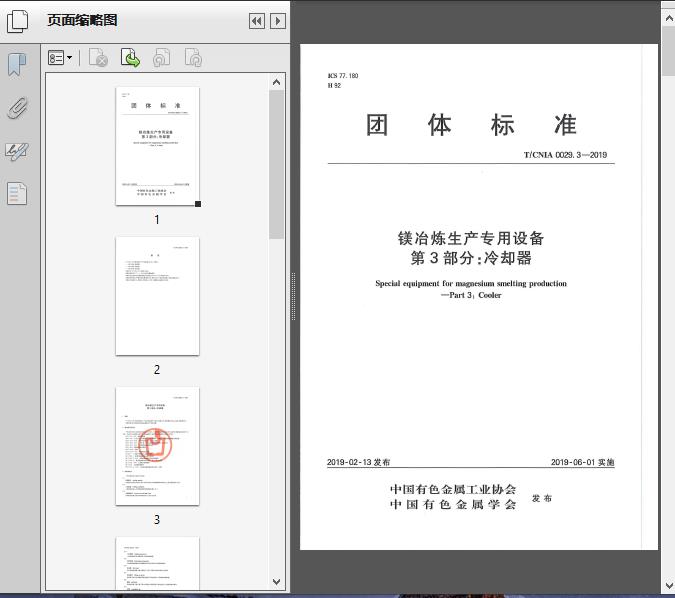Click document view scroll-down arrow
Viewport: 675px width, 598px height.
(x=669, y=586)
